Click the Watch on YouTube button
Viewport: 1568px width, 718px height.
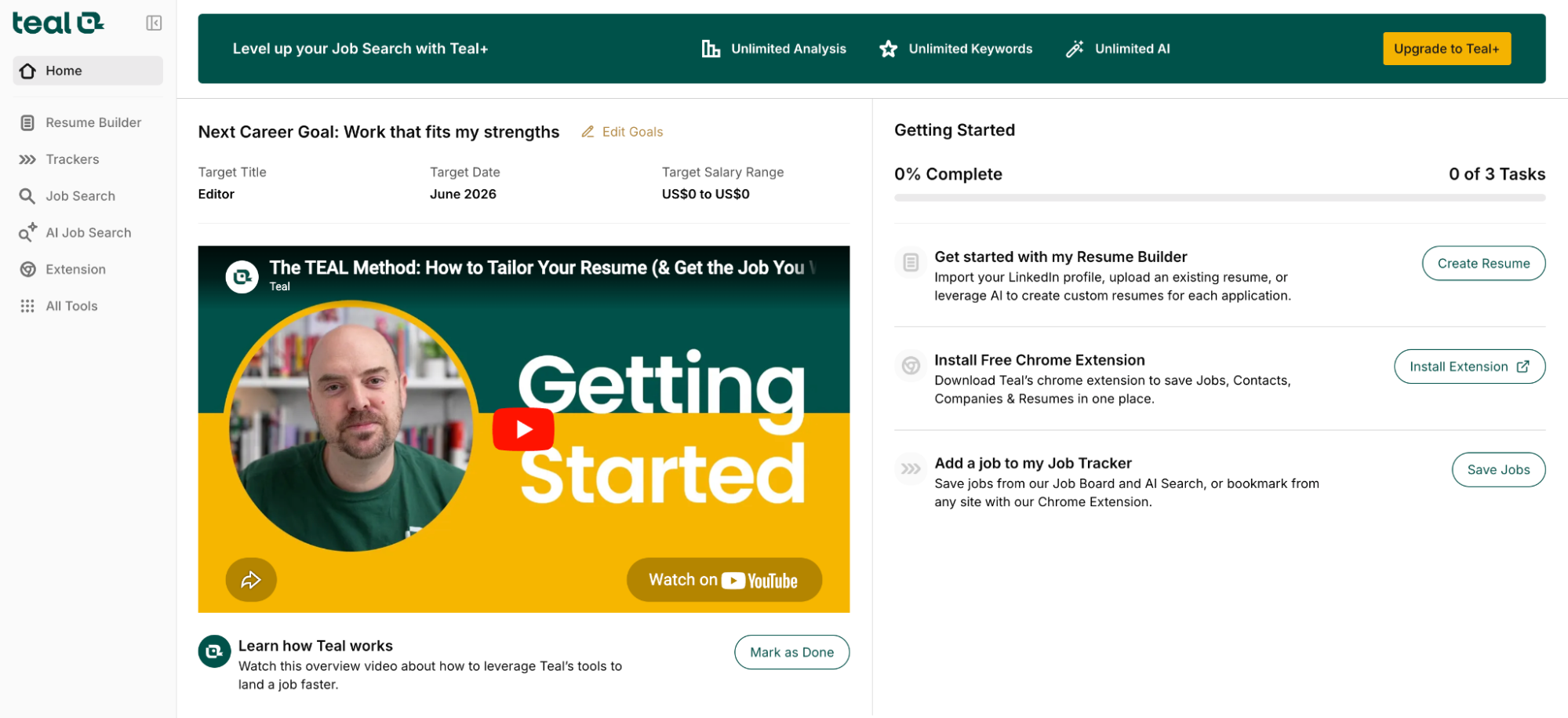723,580
